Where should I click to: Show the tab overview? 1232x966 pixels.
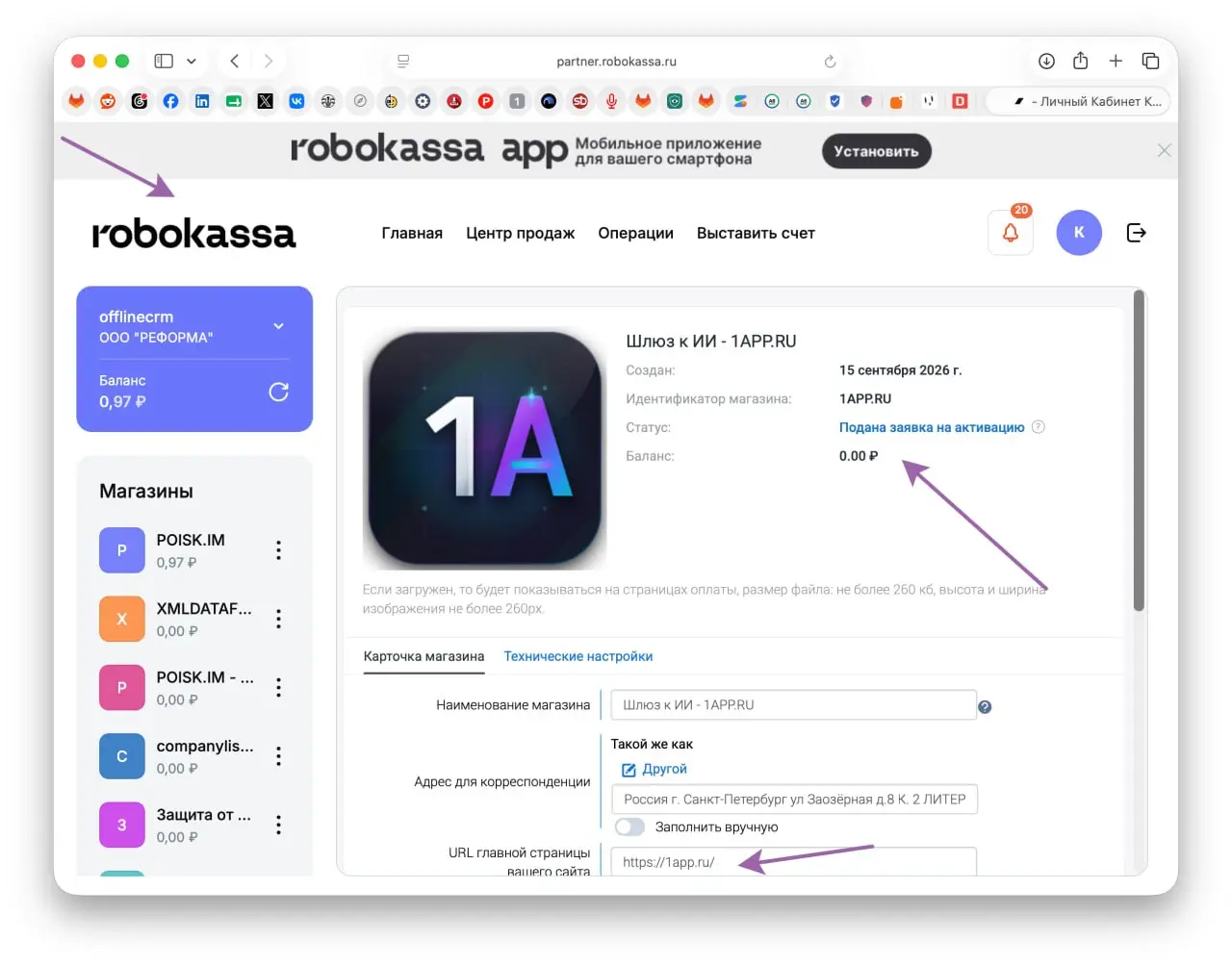[x=1150, y=61]
